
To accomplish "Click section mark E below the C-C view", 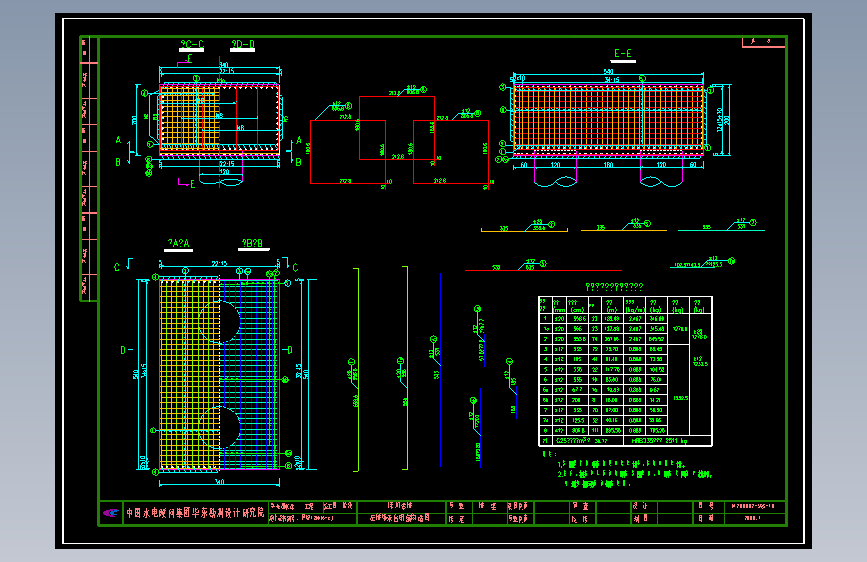I will click(x=192, y=184).
